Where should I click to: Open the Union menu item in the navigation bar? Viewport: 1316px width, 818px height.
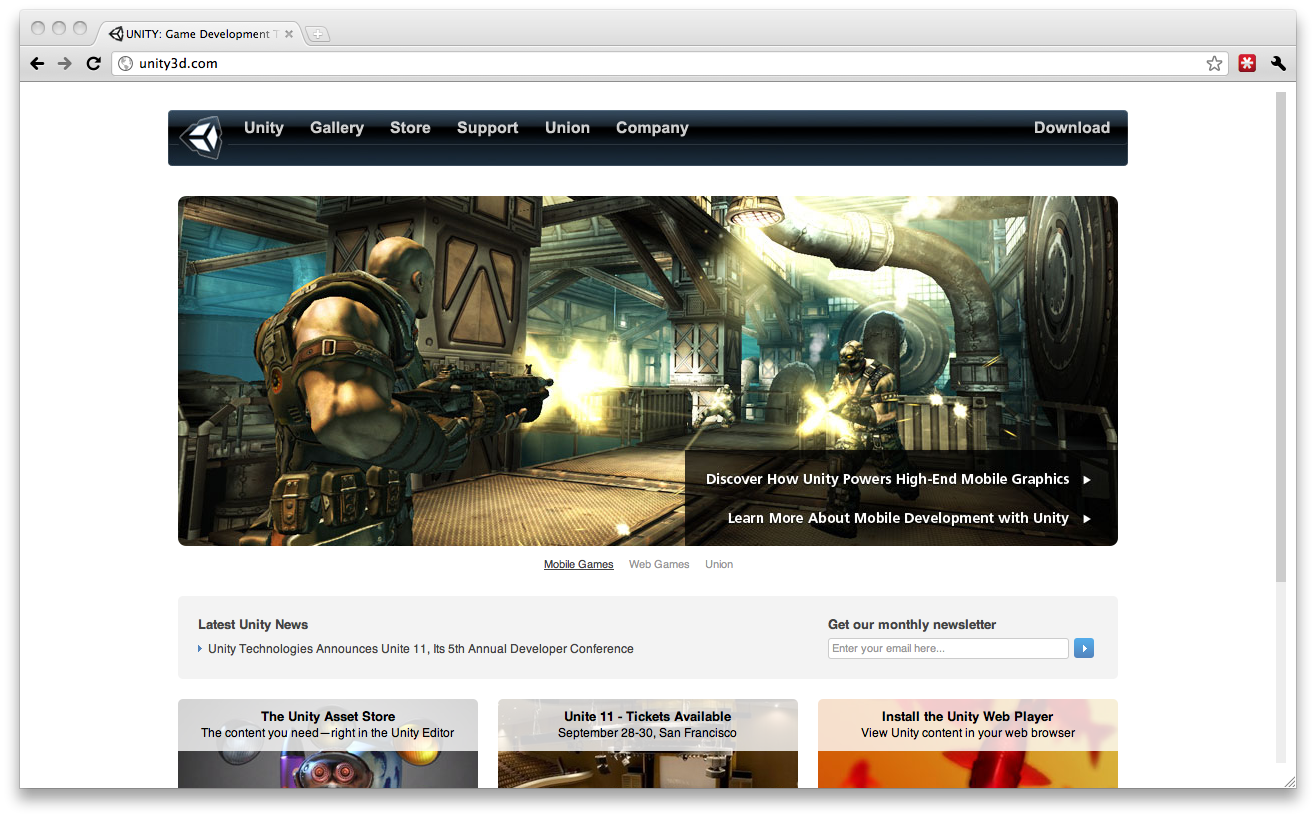click(x=567, y=128)
